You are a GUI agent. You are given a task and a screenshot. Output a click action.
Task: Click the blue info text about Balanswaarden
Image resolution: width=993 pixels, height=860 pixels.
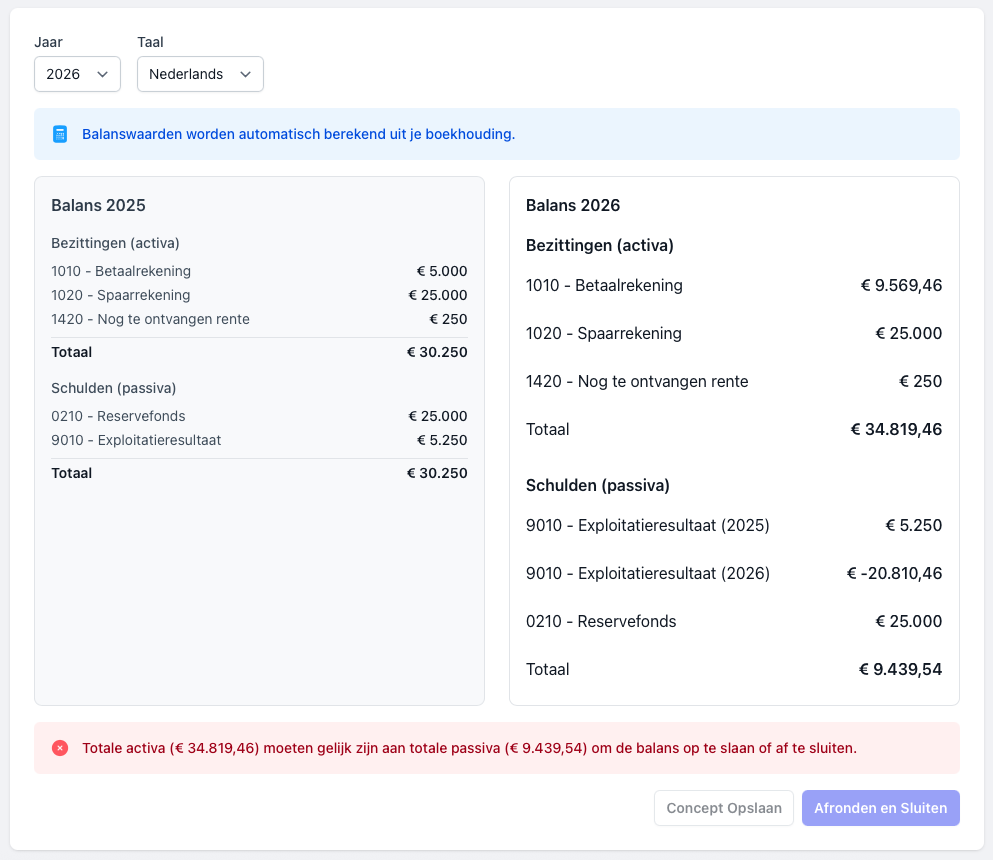point(298,134)
